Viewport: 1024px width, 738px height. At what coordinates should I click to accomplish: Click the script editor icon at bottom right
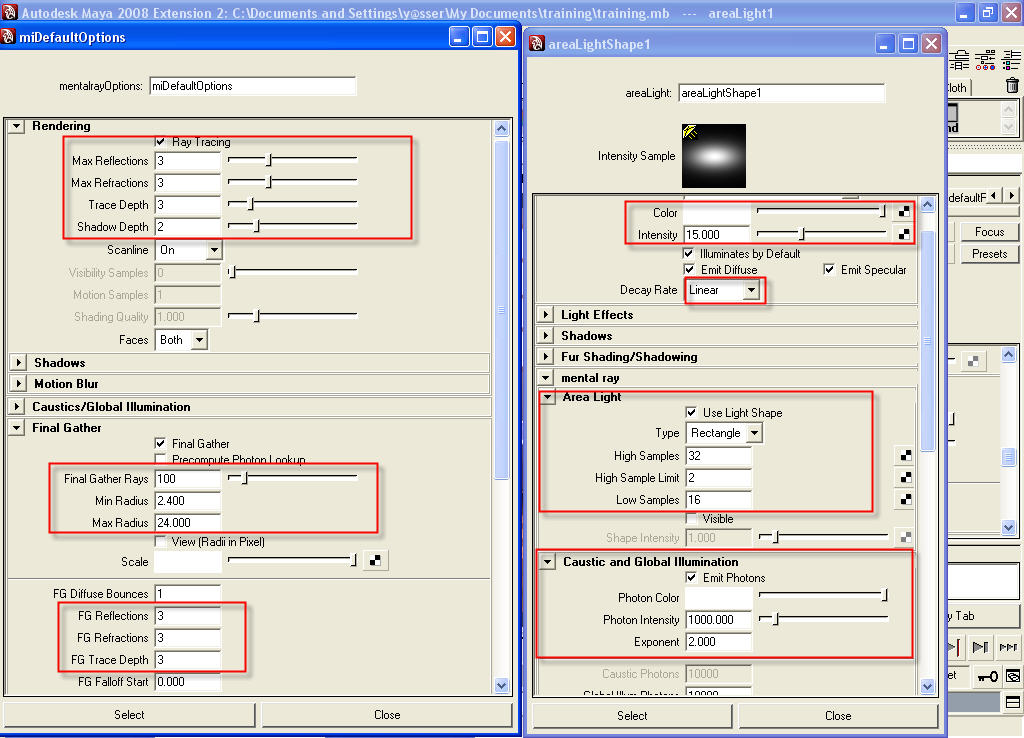[x=1013, y=703]
